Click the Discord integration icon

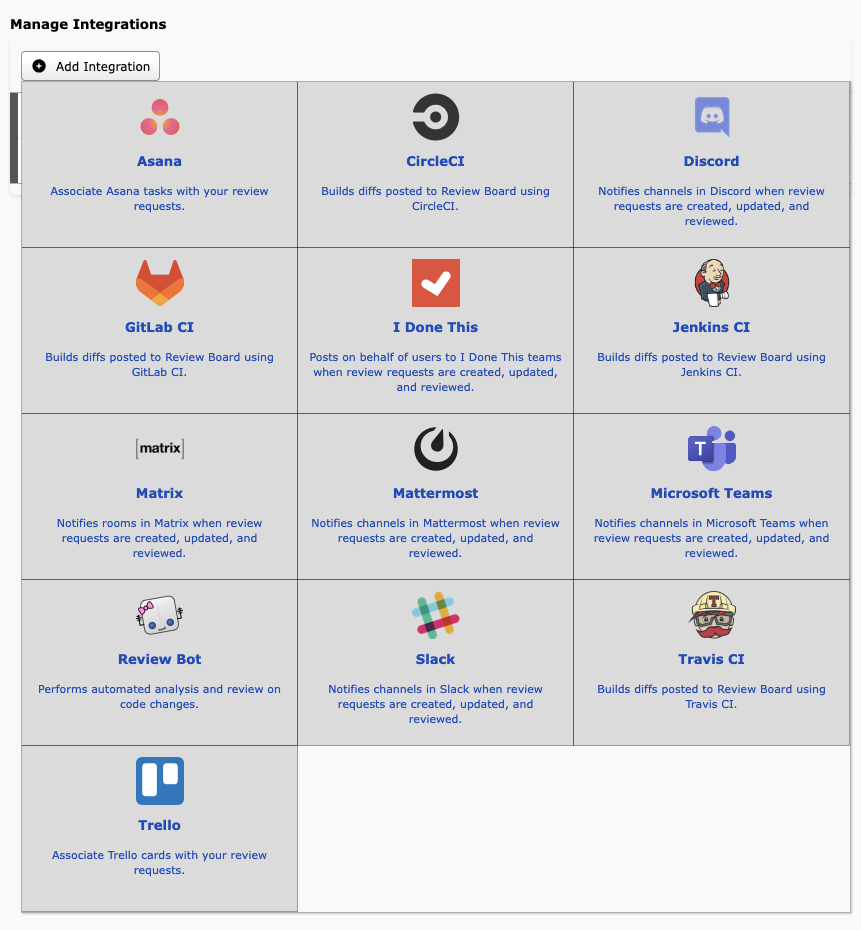coord(711,116)
